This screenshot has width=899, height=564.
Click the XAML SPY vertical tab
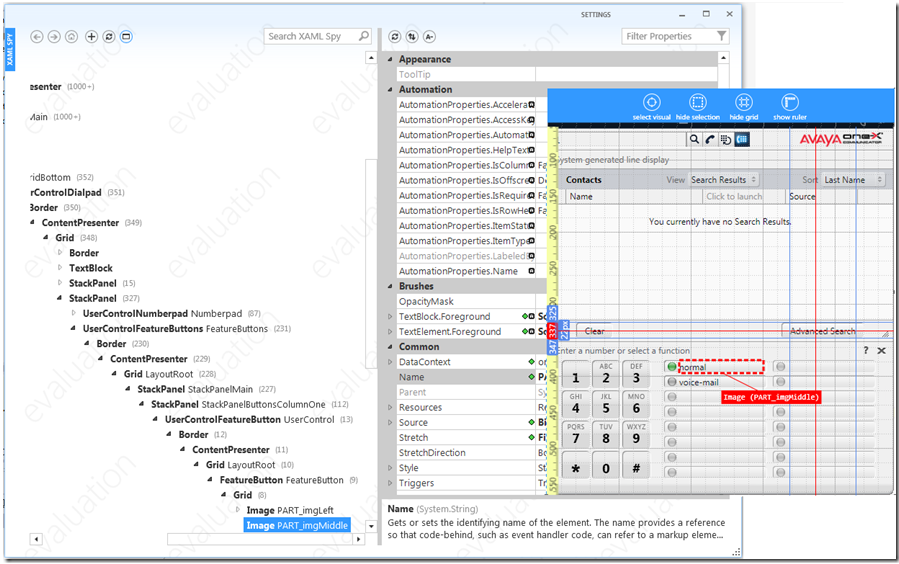tap(10, 49)
